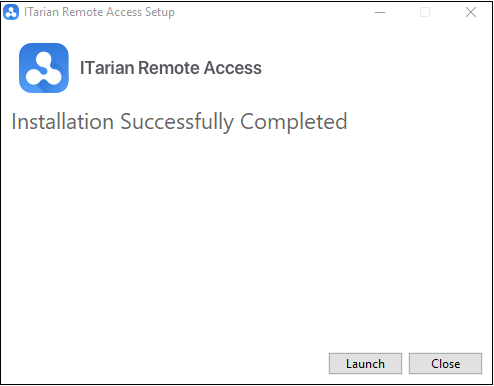
Task: Select the three-circle ITarian logo image
Action: tap(44, 68)
